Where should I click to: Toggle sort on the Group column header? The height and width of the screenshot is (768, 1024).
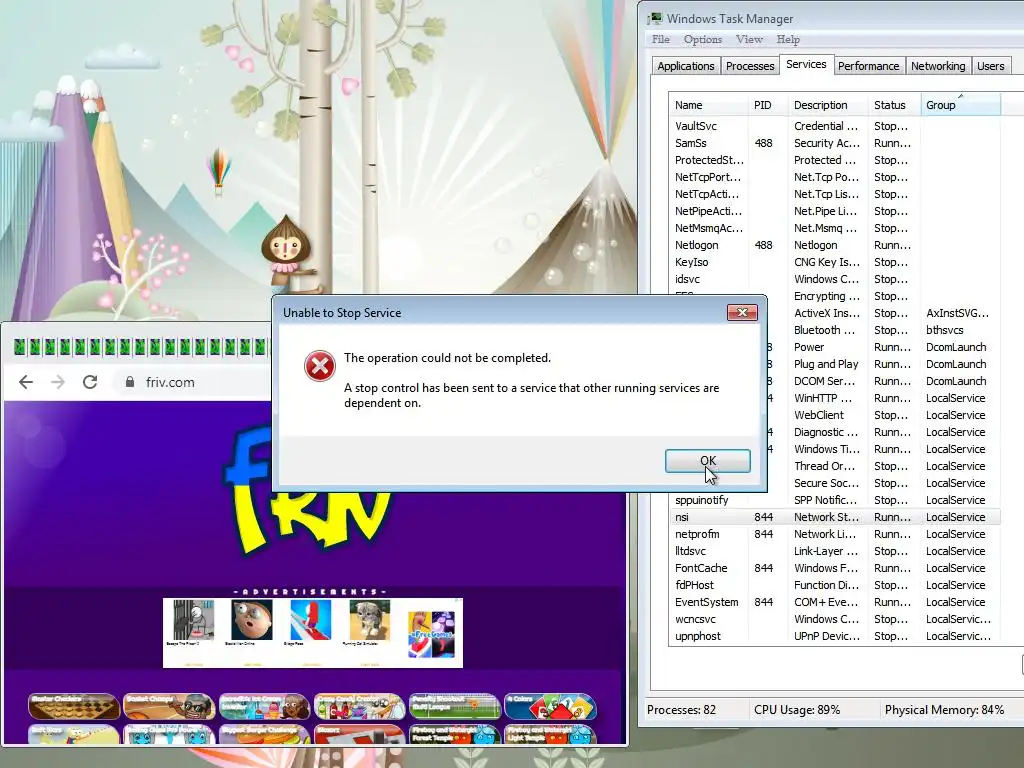coord(961,105)
